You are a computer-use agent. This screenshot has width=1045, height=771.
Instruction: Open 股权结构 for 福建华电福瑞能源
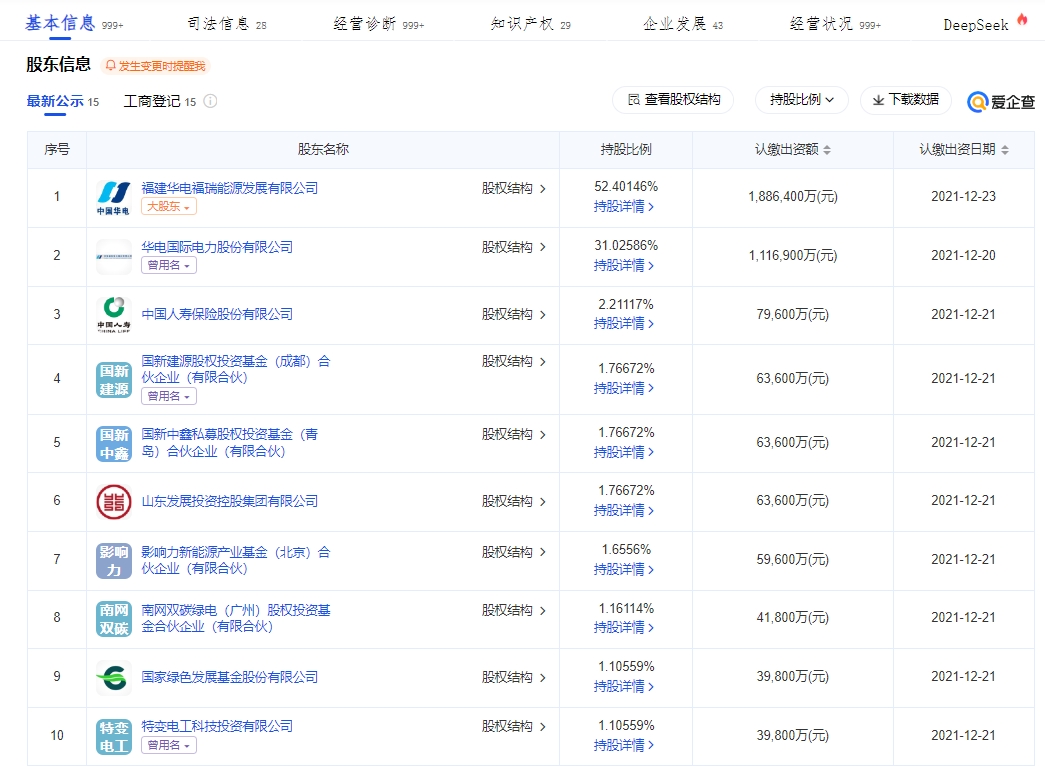tap(513, 189)
